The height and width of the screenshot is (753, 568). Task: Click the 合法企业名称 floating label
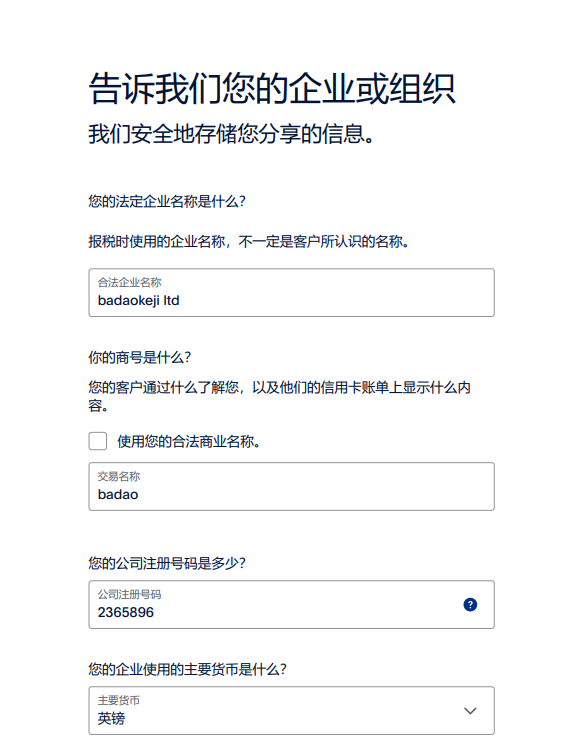pos(130,282)
